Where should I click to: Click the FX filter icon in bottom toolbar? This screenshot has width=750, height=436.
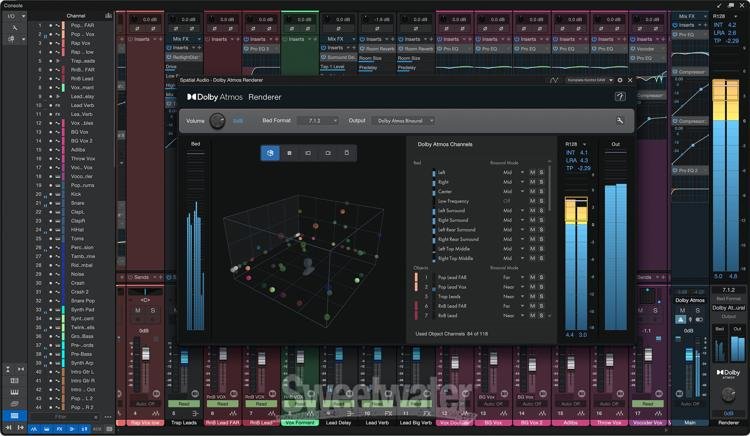[x=59, y=429]
